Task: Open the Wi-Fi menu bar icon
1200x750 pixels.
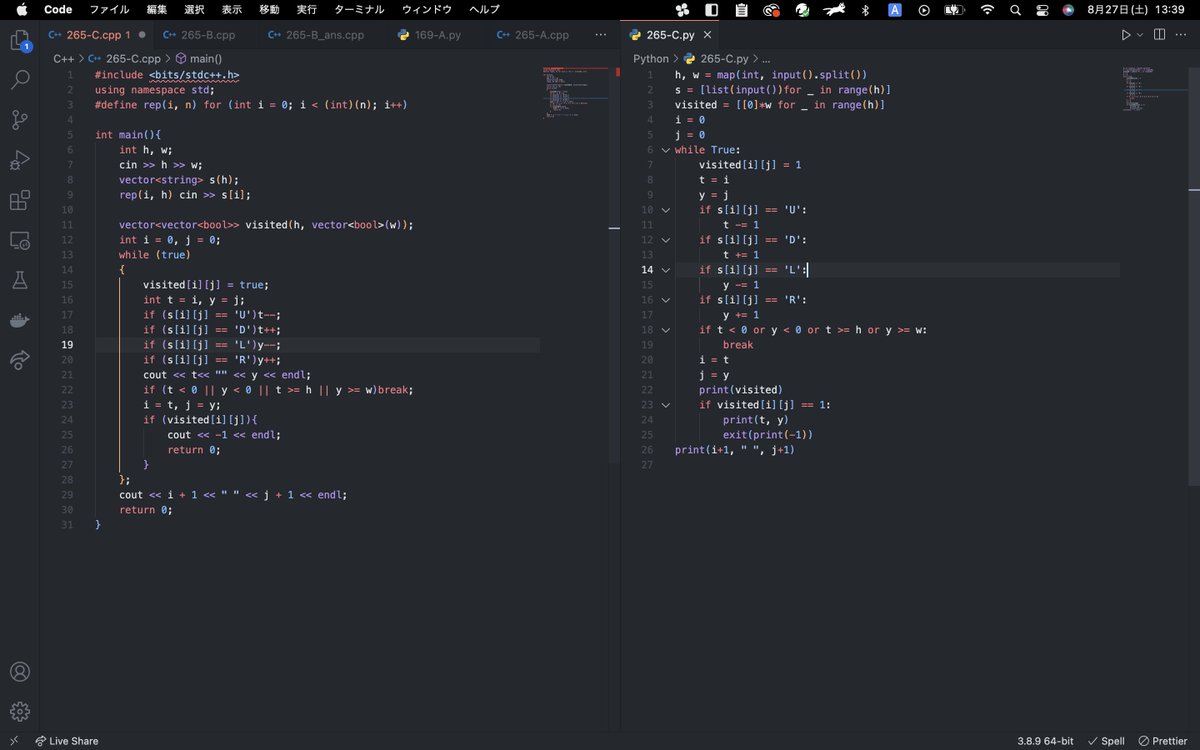Action: click(987, 9)
